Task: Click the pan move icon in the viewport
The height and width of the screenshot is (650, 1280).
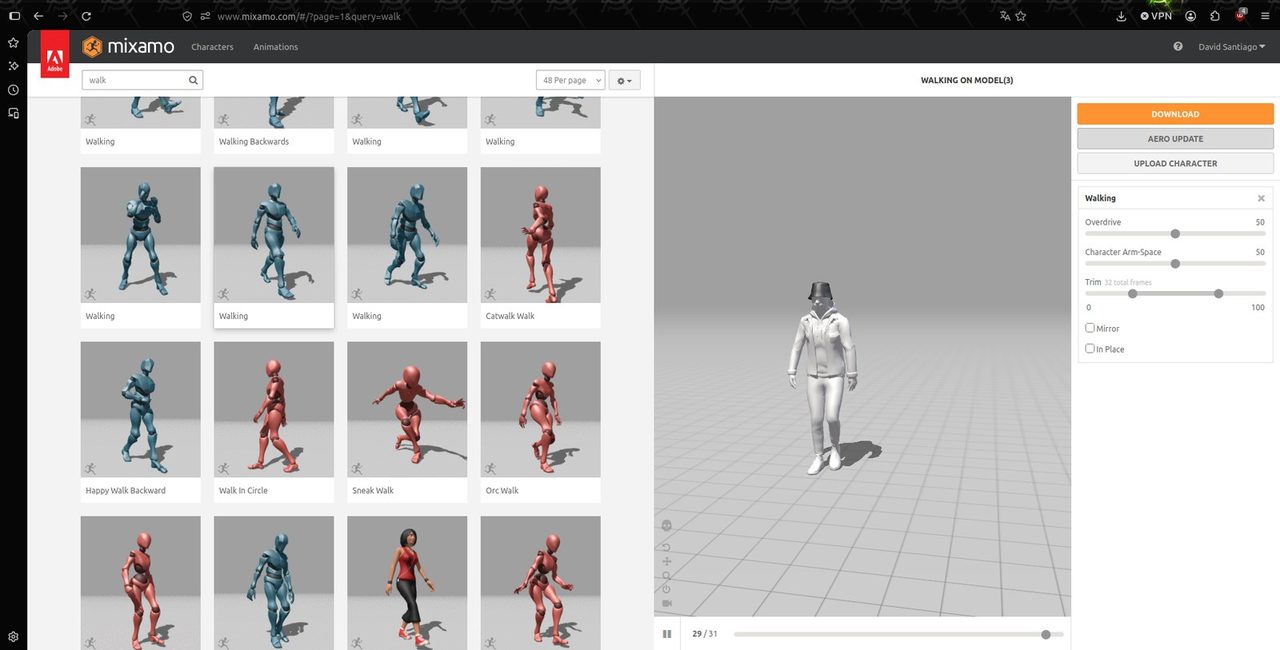Action: (x=667, y=561)
